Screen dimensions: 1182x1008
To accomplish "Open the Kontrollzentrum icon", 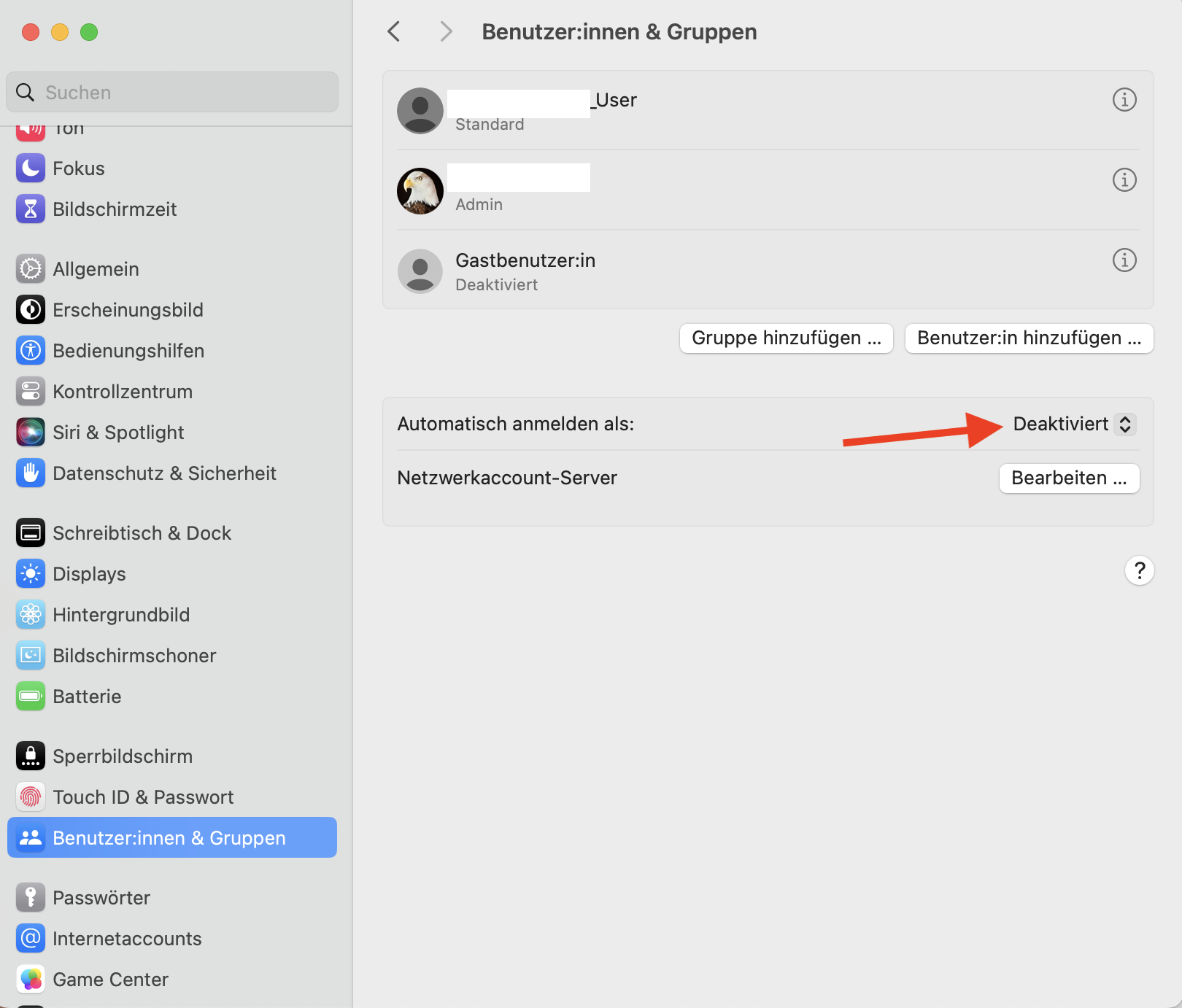I will point(31,392).
